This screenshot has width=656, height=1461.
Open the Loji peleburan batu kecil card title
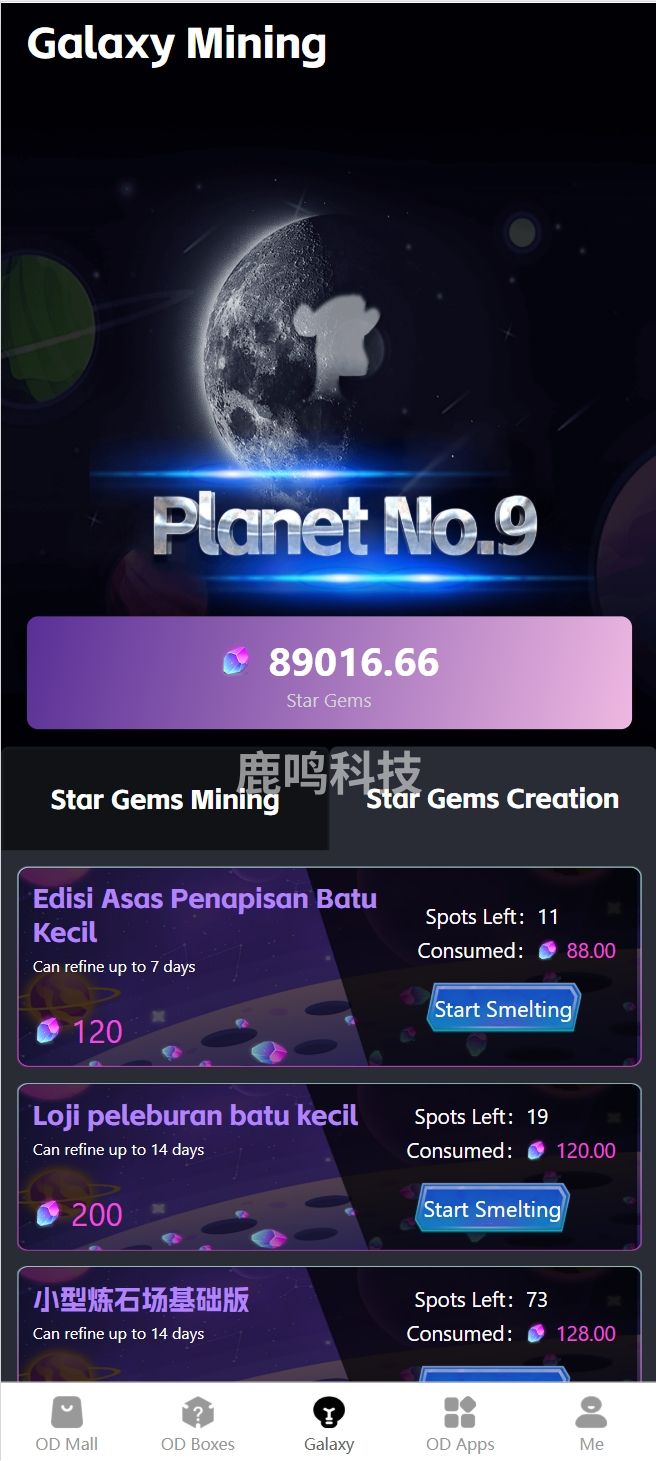tap(196, 1115)
